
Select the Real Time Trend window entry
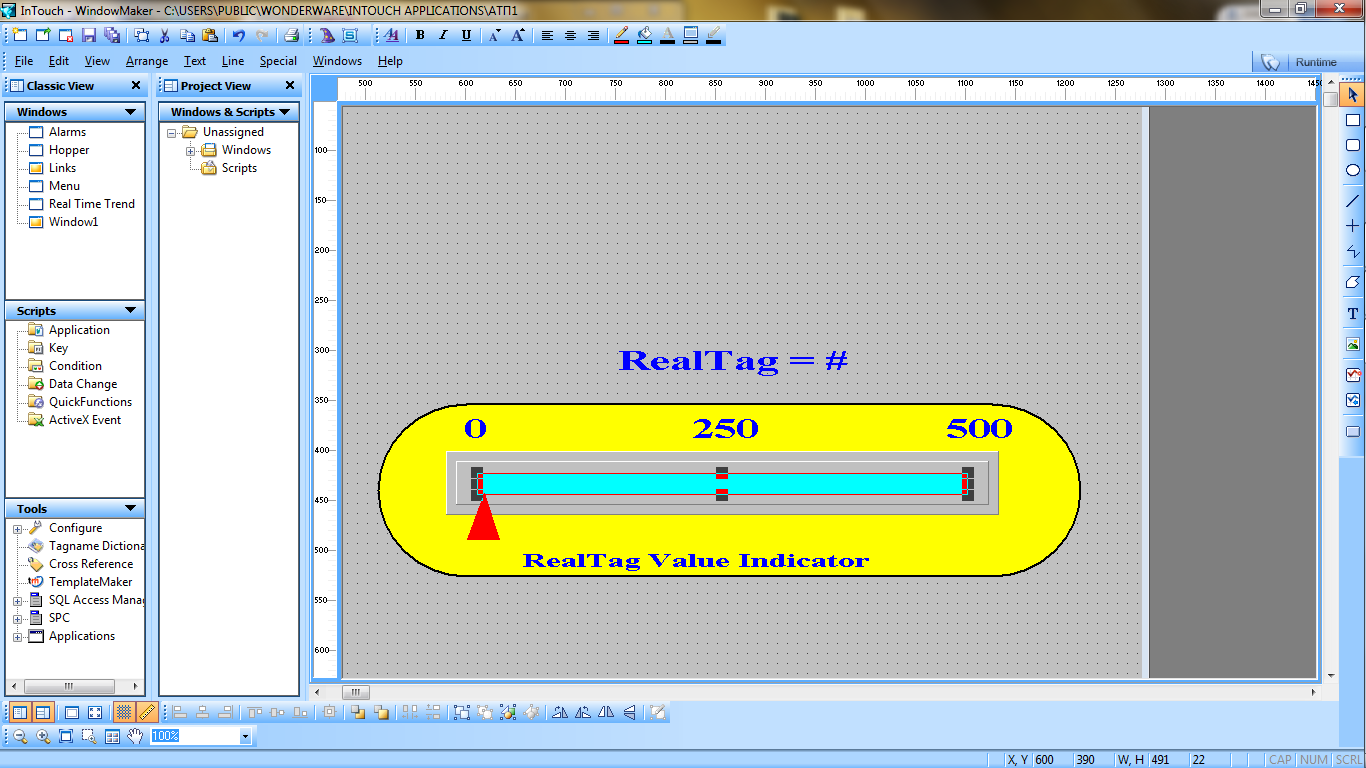pyautogui.click(x=91, y=204)
